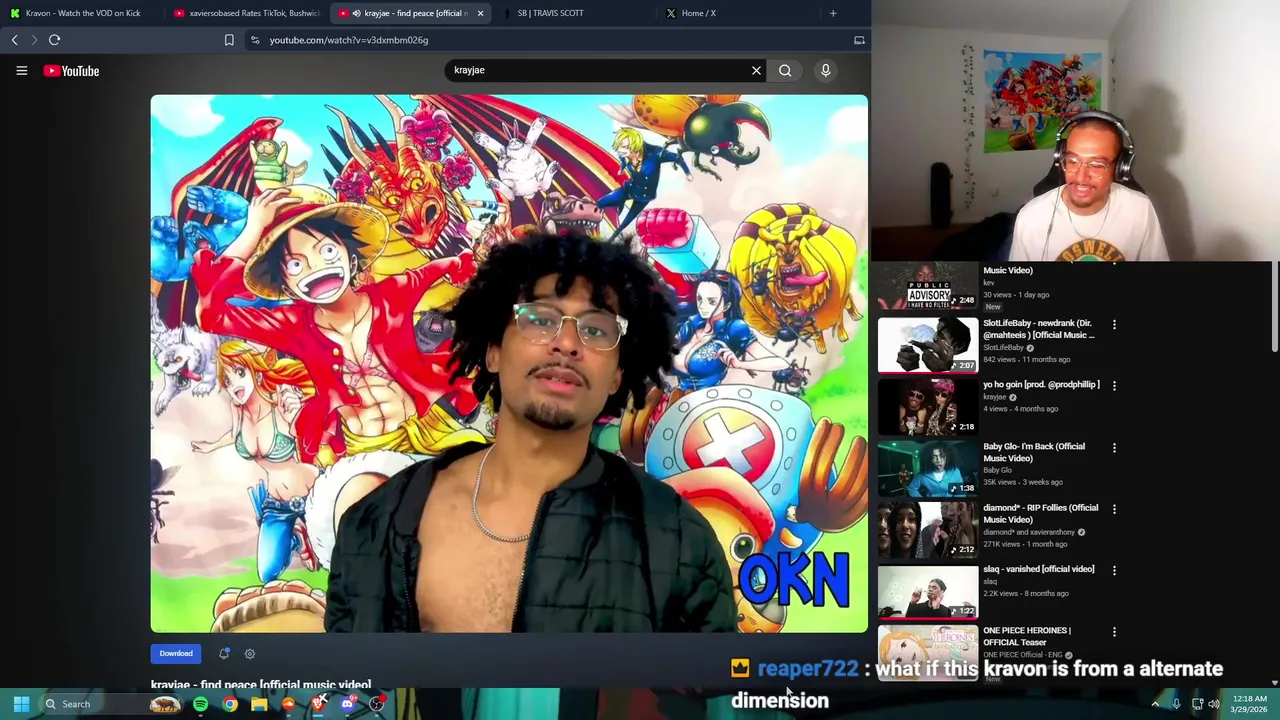Open ONE PIECE HEROINES OFFICIAL Teaser title
Screen dimensions: 1280x720
[x=1027, y=636]
